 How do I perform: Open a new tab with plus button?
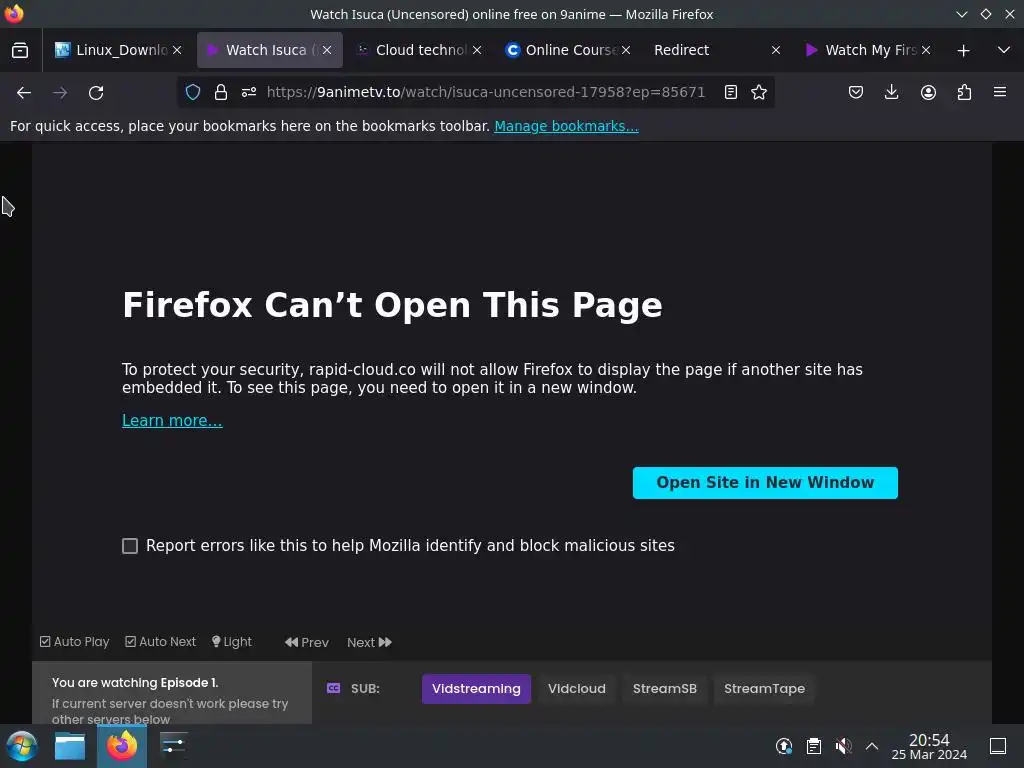point(963,50)
